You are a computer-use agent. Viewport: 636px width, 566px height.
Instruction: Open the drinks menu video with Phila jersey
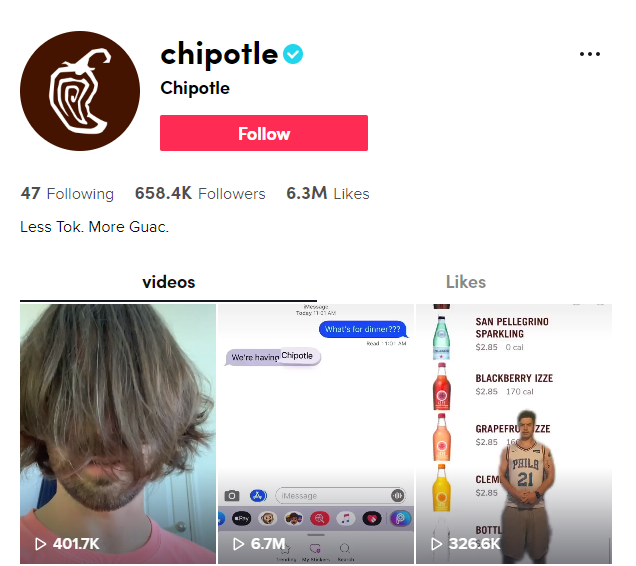514,434
